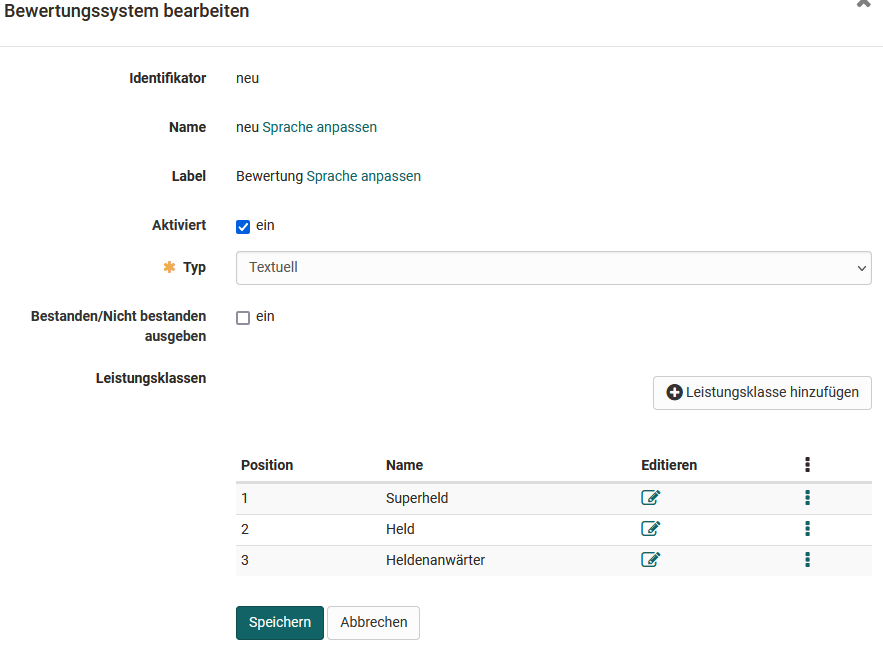Open Sprache anpassen next to Name

(319, 127)
